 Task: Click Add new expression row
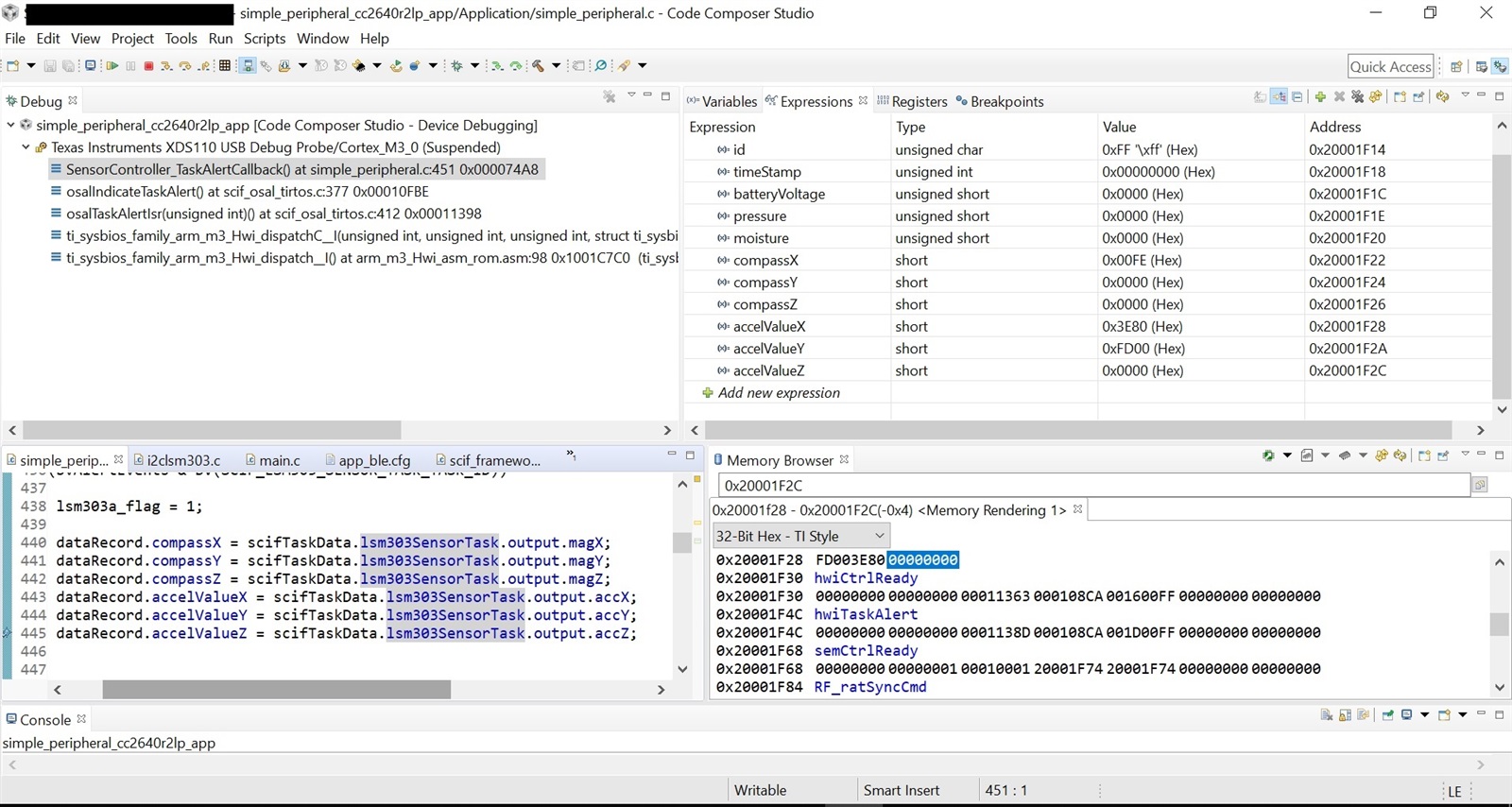[779, 393]
